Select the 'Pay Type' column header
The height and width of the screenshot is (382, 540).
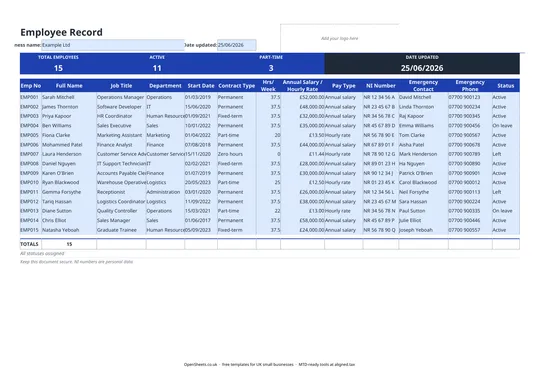point(343,86)
